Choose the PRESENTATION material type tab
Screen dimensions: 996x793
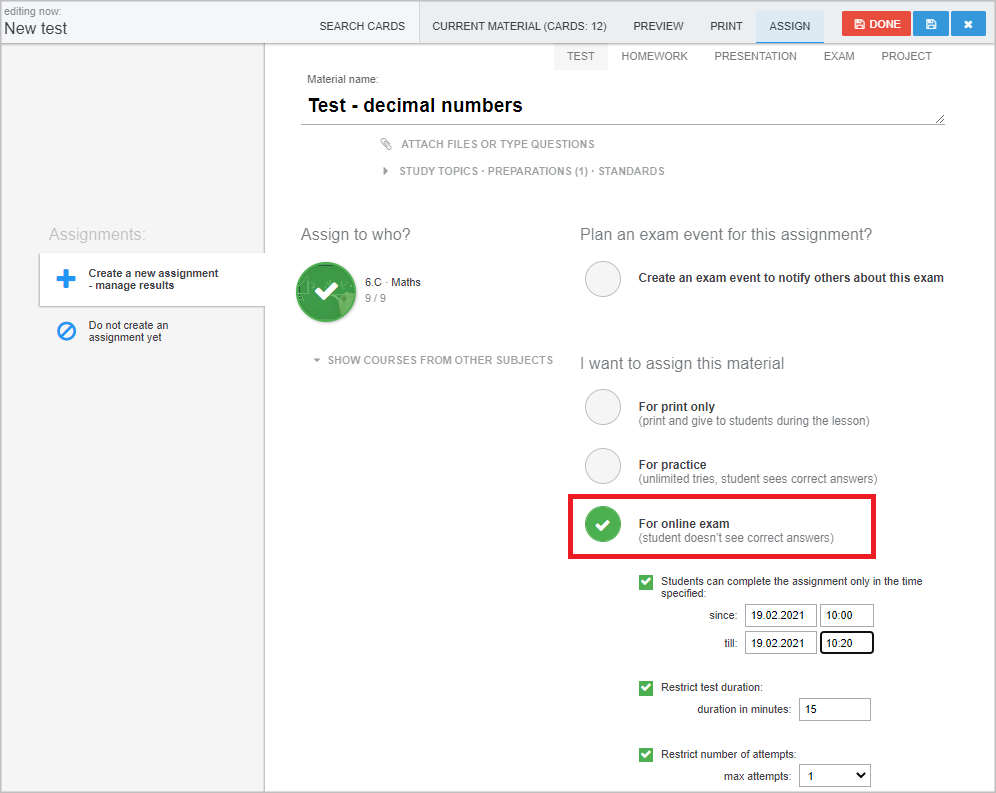coord(755,57)
